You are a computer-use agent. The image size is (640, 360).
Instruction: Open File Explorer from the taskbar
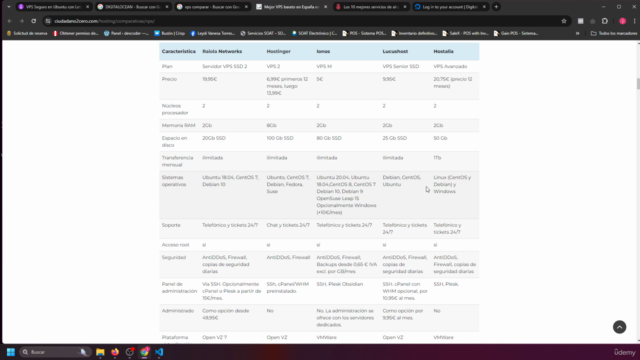(100, 352)
